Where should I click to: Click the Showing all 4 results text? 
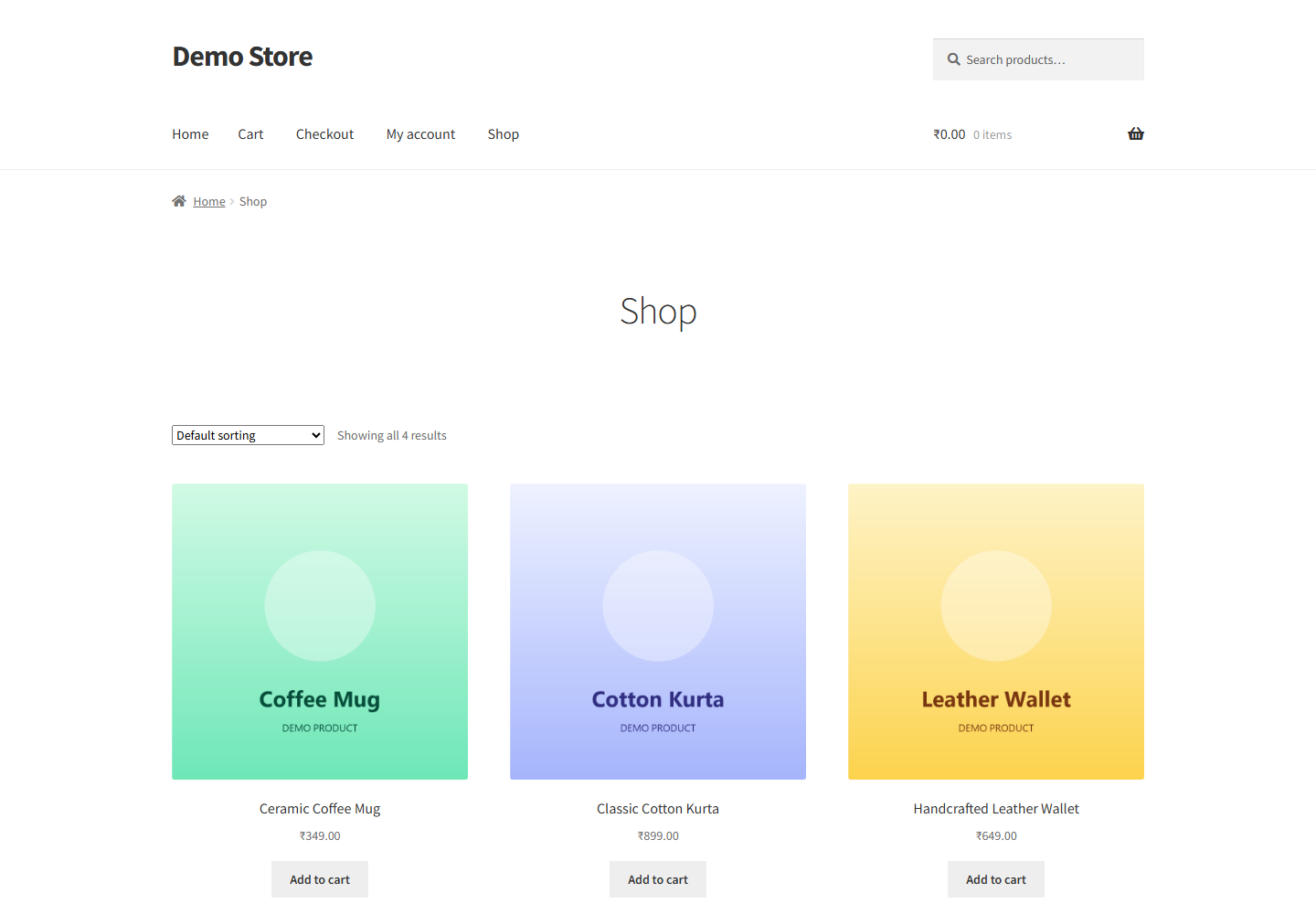tap(392, 436)
